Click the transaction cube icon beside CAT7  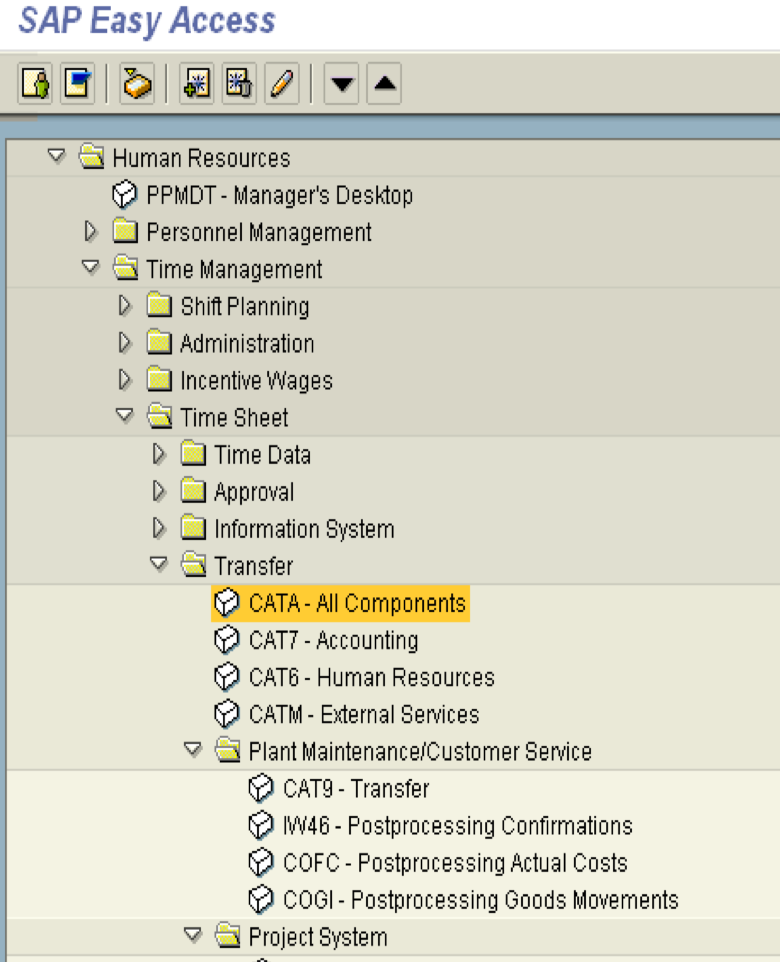point(227,640)
